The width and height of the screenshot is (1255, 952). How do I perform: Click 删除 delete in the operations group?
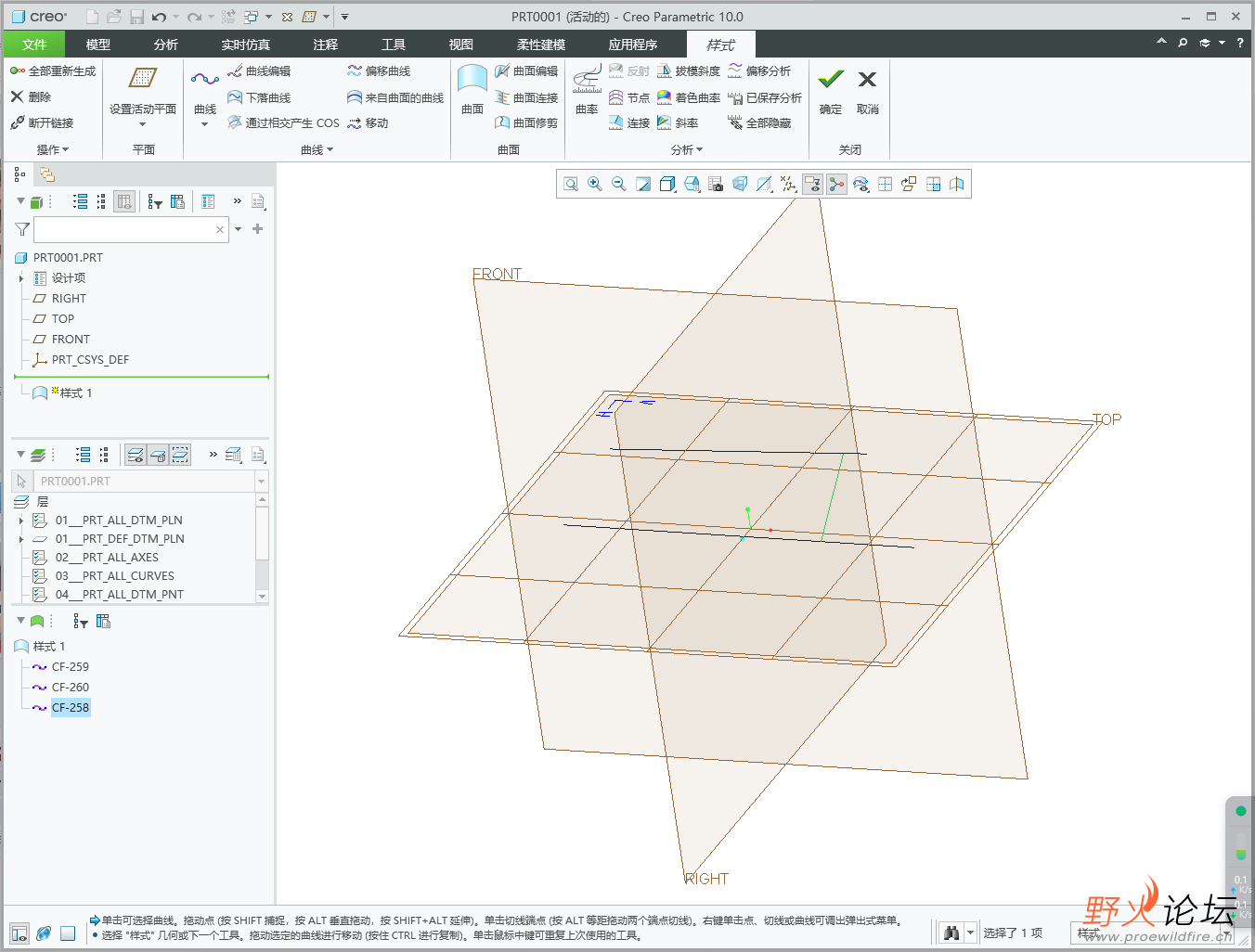tap(31, 96)
